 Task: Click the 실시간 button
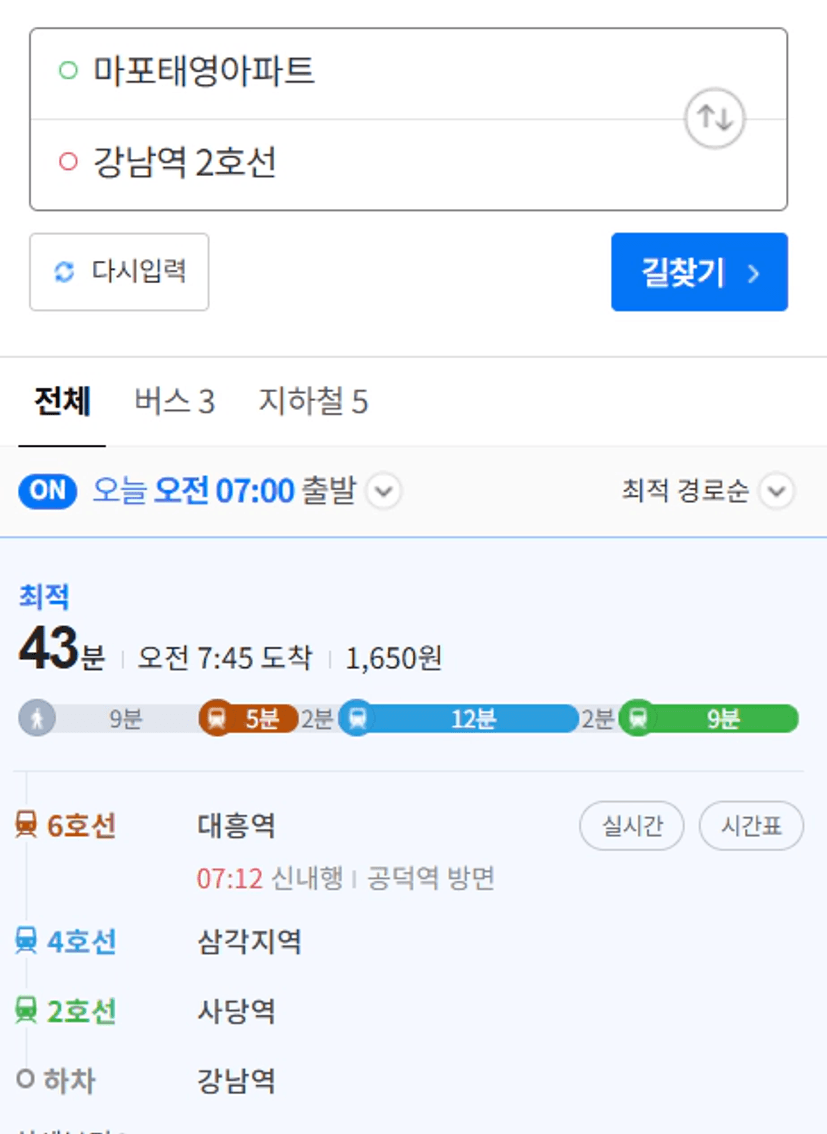[632, 825]
